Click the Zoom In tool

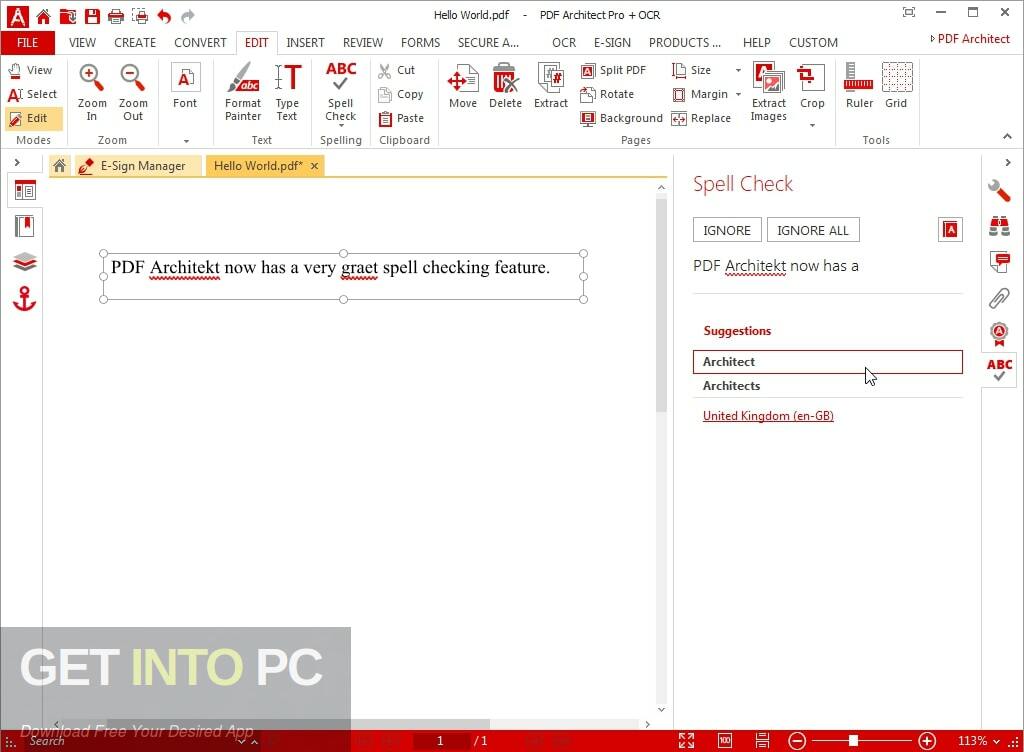pos(91,92)
